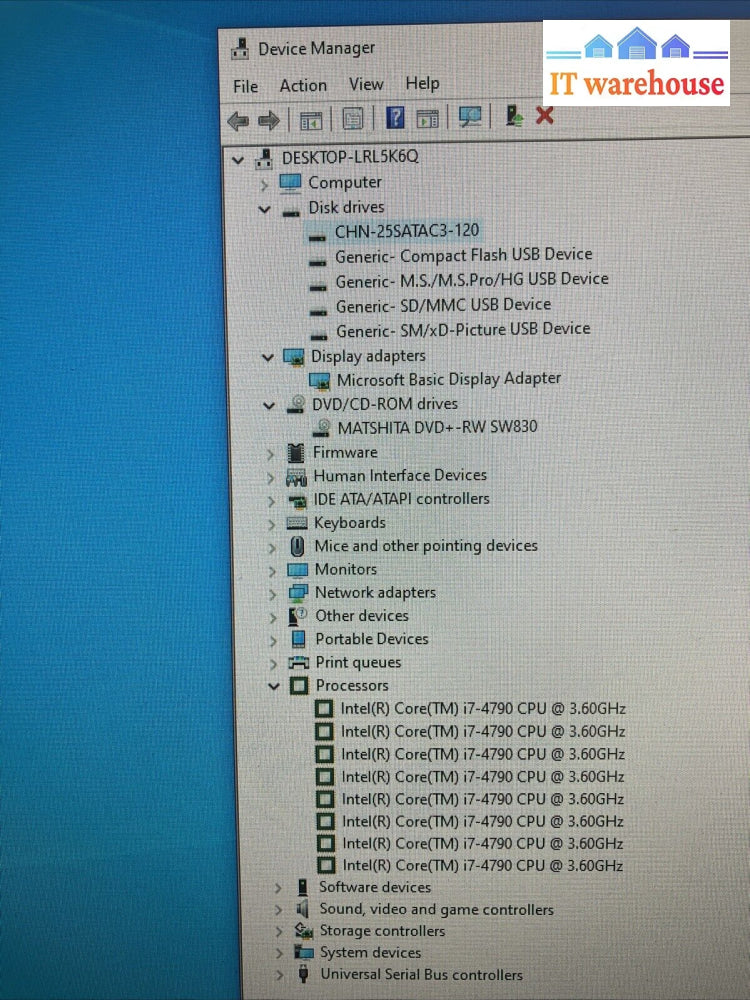This screenshot has height=1000, width=750.
Task: Select the CHN-25SATAC3-120 disk drive
Action: (406, 231)
